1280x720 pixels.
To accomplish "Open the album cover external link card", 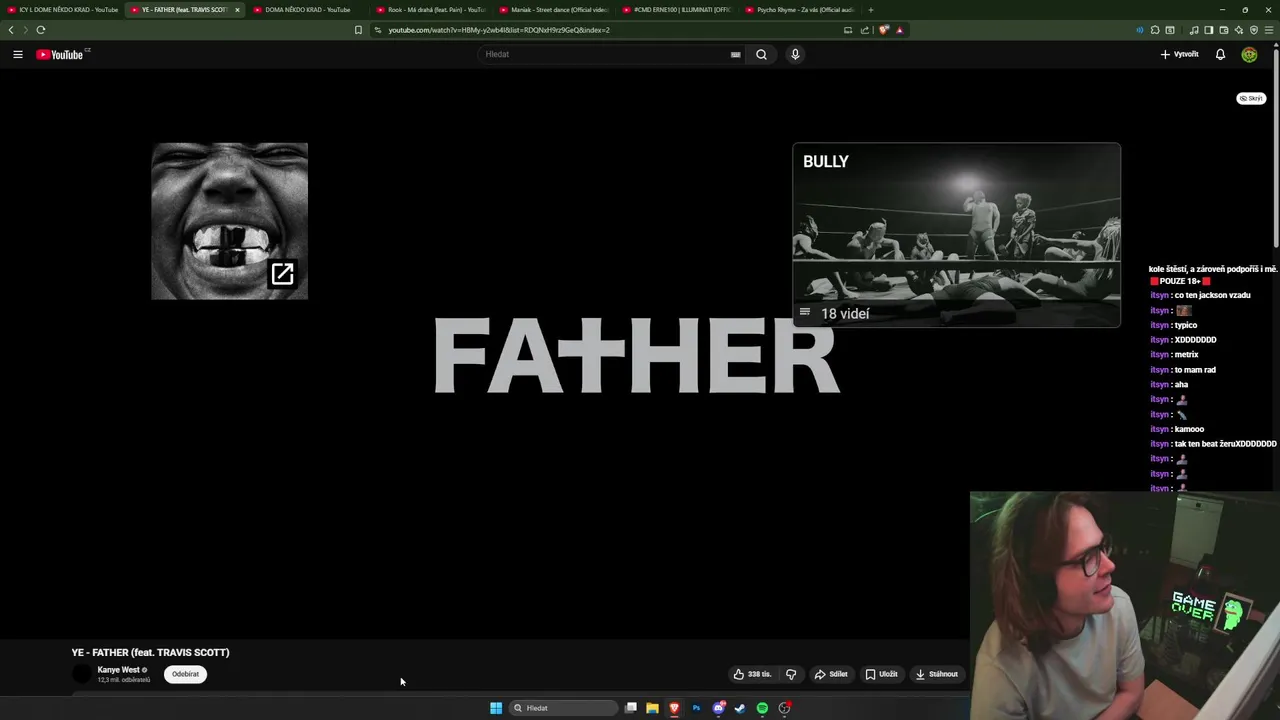I will click(230, 221).
